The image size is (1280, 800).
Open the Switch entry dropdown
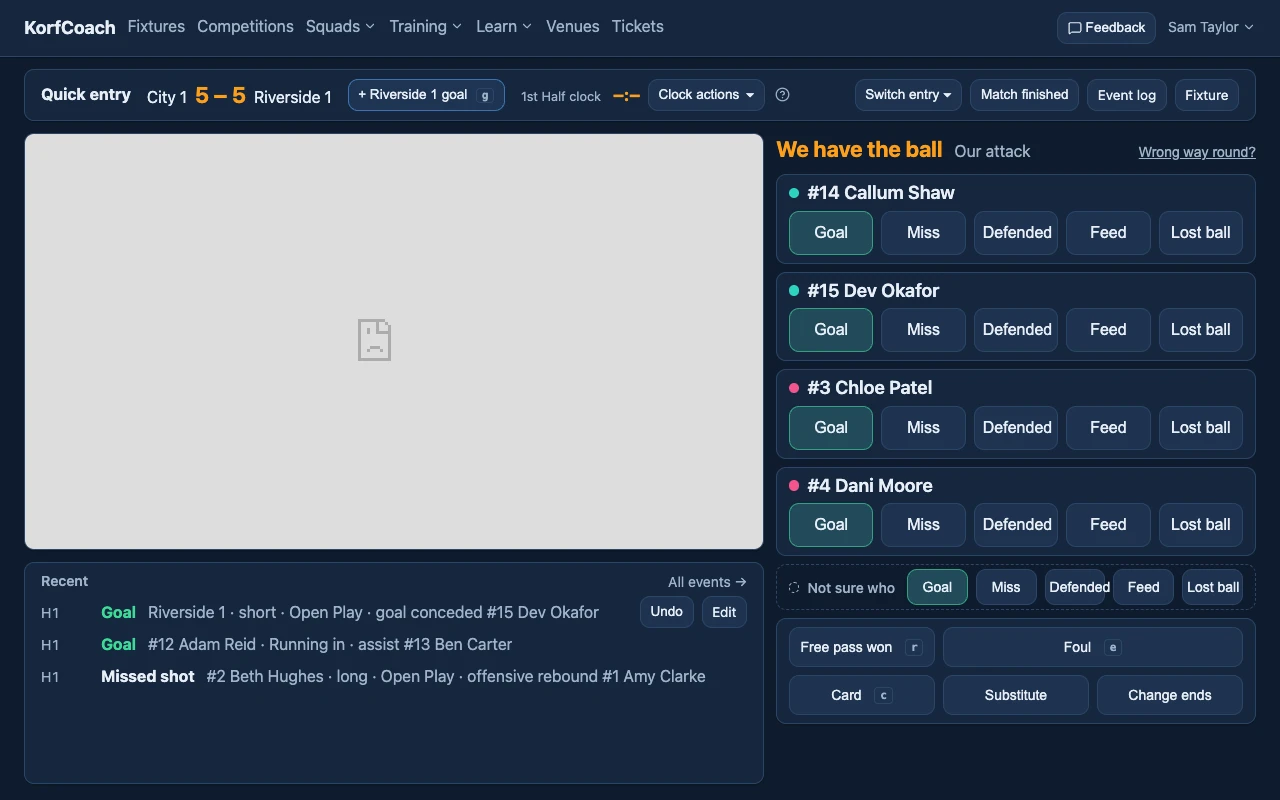coord(908,95)
